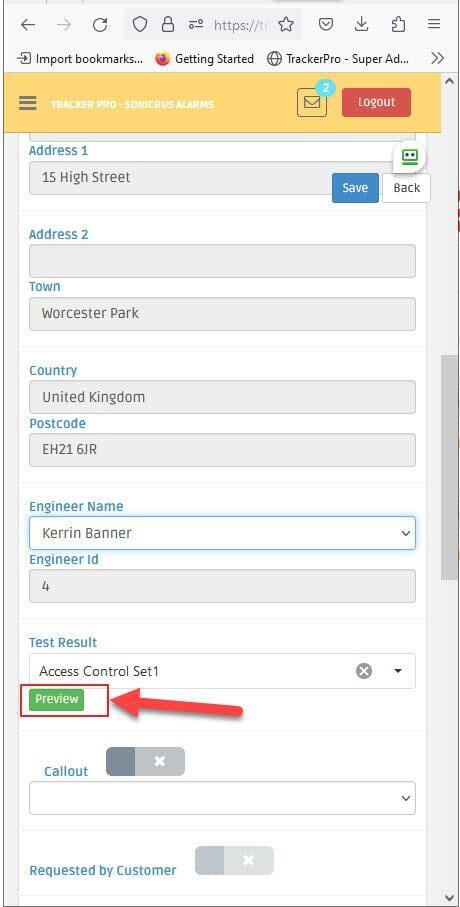Open the Pocket save icon
The image size is (460, 907).
(x=326, y=24)
